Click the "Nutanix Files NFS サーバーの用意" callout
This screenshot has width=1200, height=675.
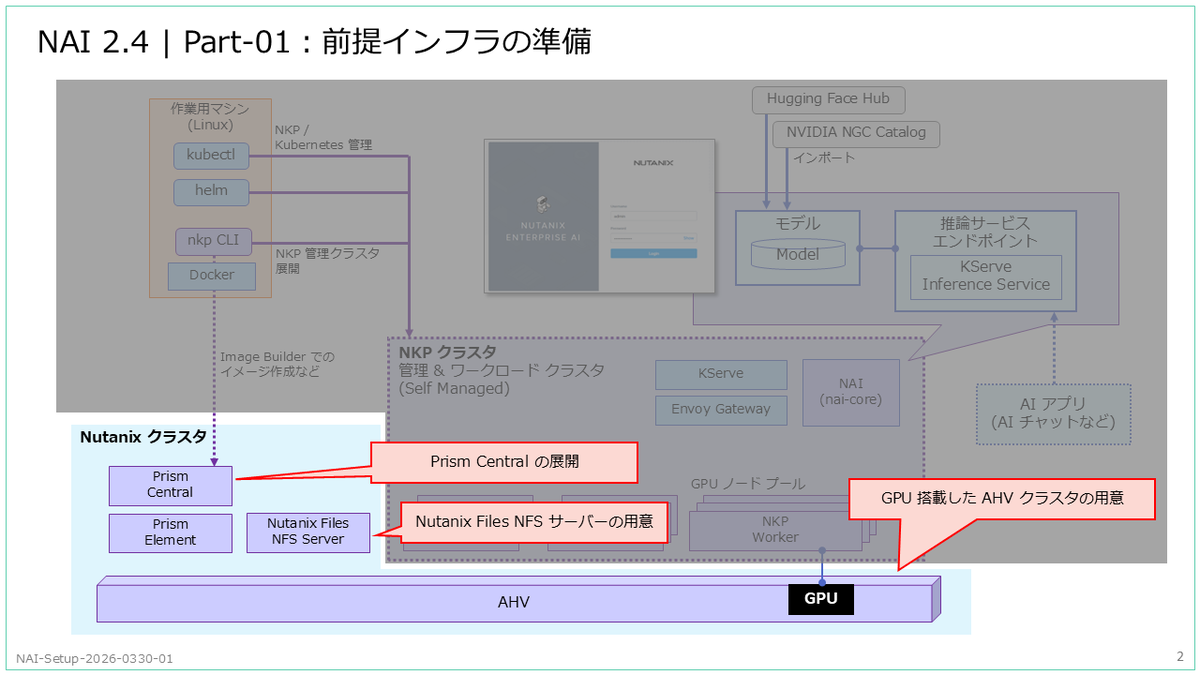(534, 522)
